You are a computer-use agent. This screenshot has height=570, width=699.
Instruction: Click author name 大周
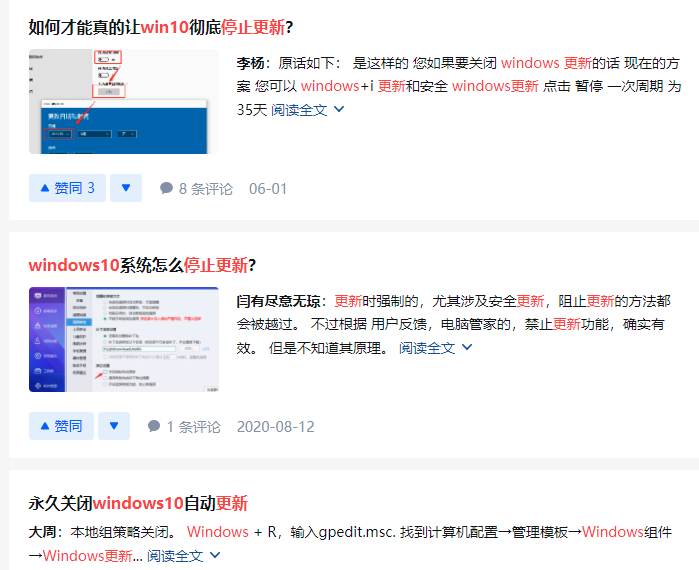pos(42,532)
